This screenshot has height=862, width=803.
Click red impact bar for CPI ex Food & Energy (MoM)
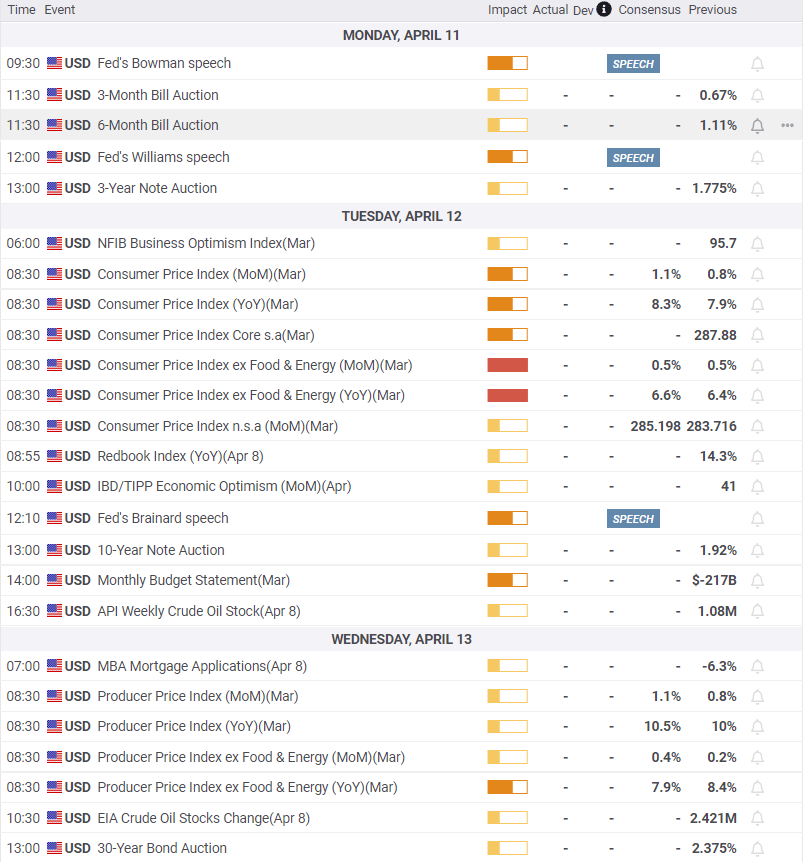(507, 365)
